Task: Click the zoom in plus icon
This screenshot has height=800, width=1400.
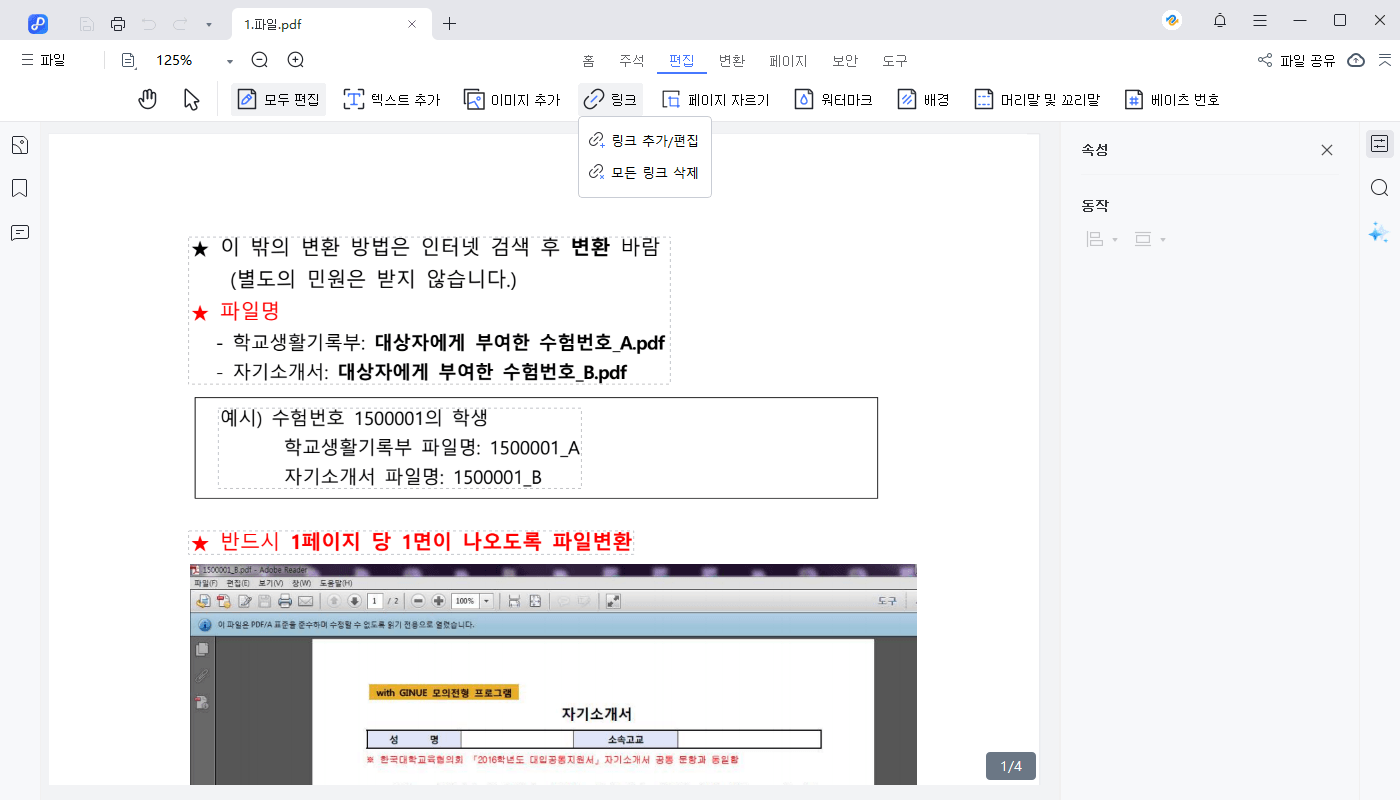Action: point(295,60)
